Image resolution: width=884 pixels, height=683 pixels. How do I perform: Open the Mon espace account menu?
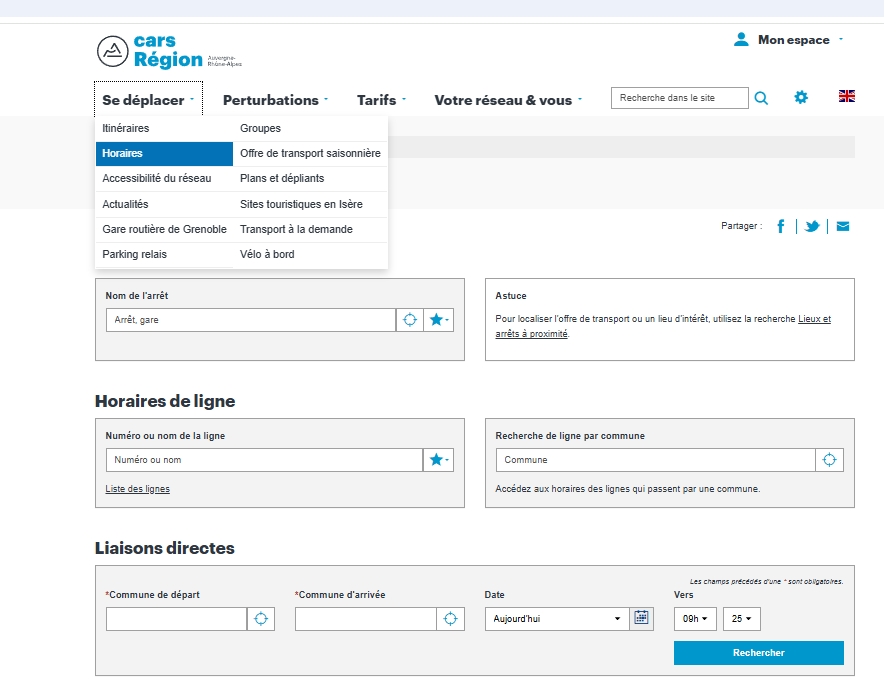tap(793, 40)
